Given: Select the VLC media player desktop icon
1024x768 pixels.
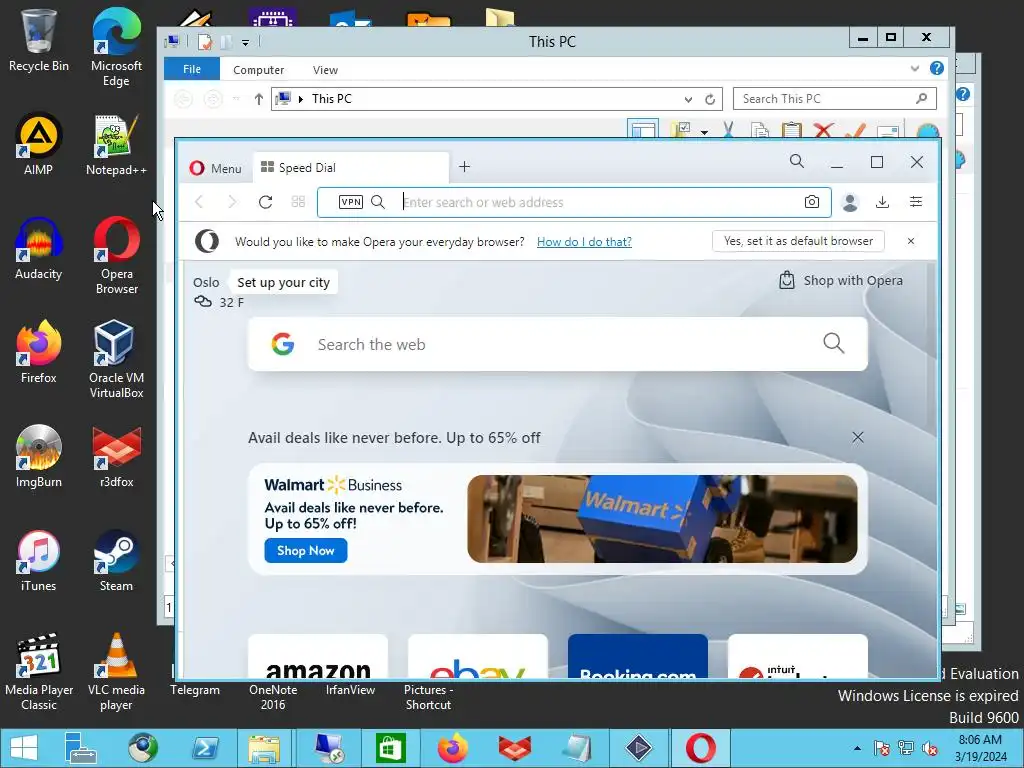Looking at the screenshot, I should (116, 671).
